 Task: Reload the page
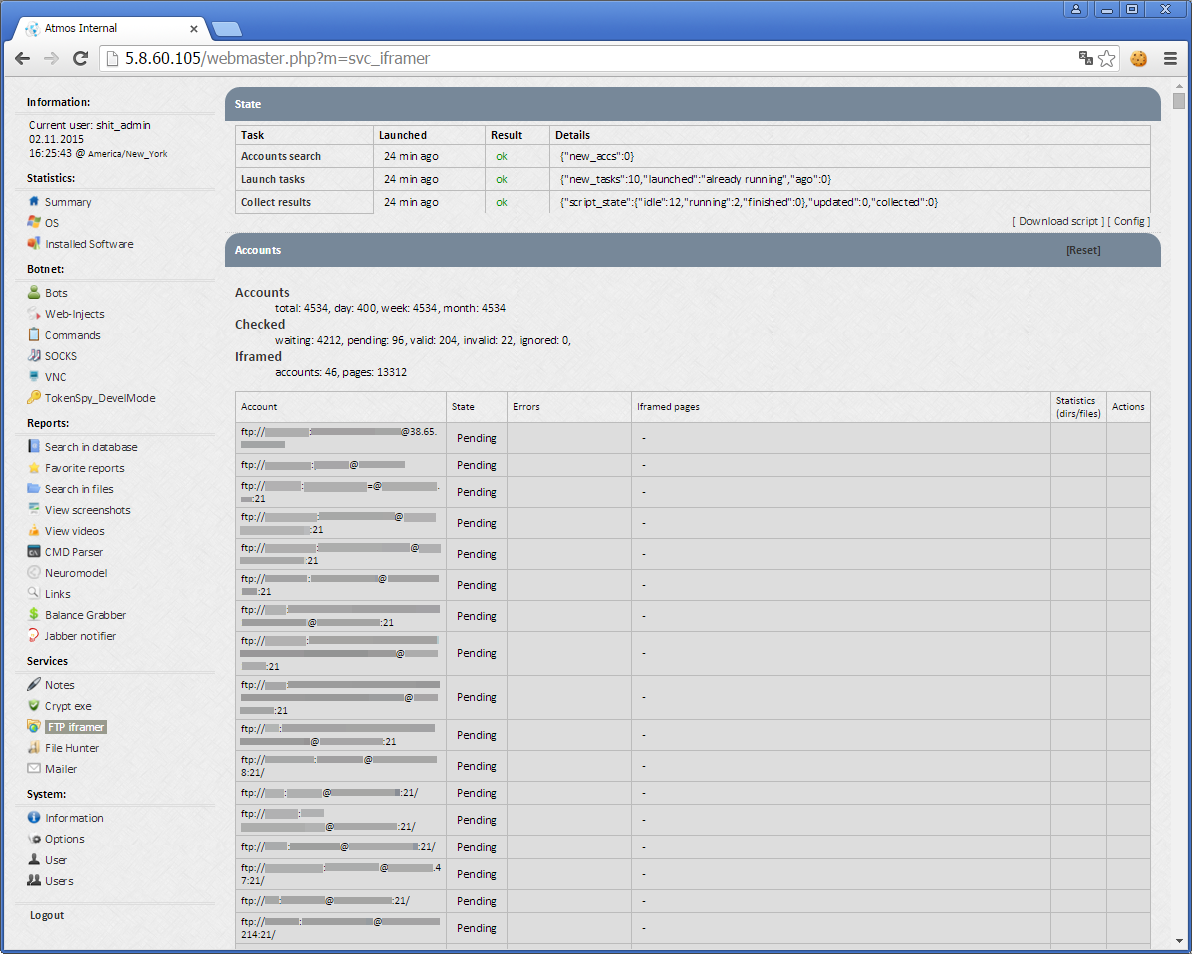click(80, 59)
